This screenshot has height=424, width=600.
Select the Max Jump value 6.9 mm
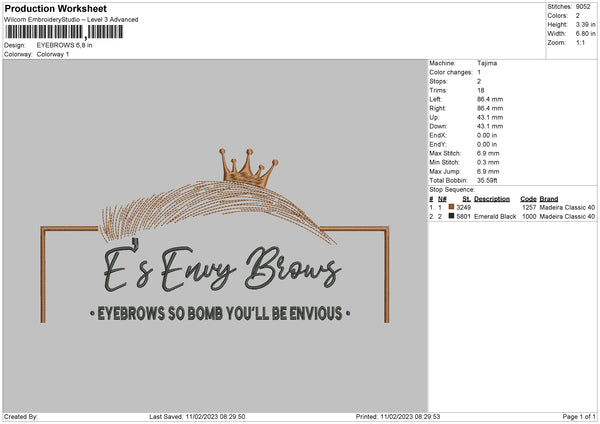[488, 172]
